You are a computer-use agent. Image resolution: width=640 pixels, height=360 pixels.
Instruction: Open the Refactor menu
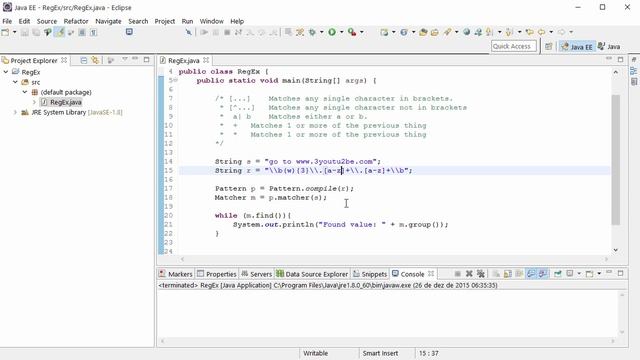(x=76, y=21)
